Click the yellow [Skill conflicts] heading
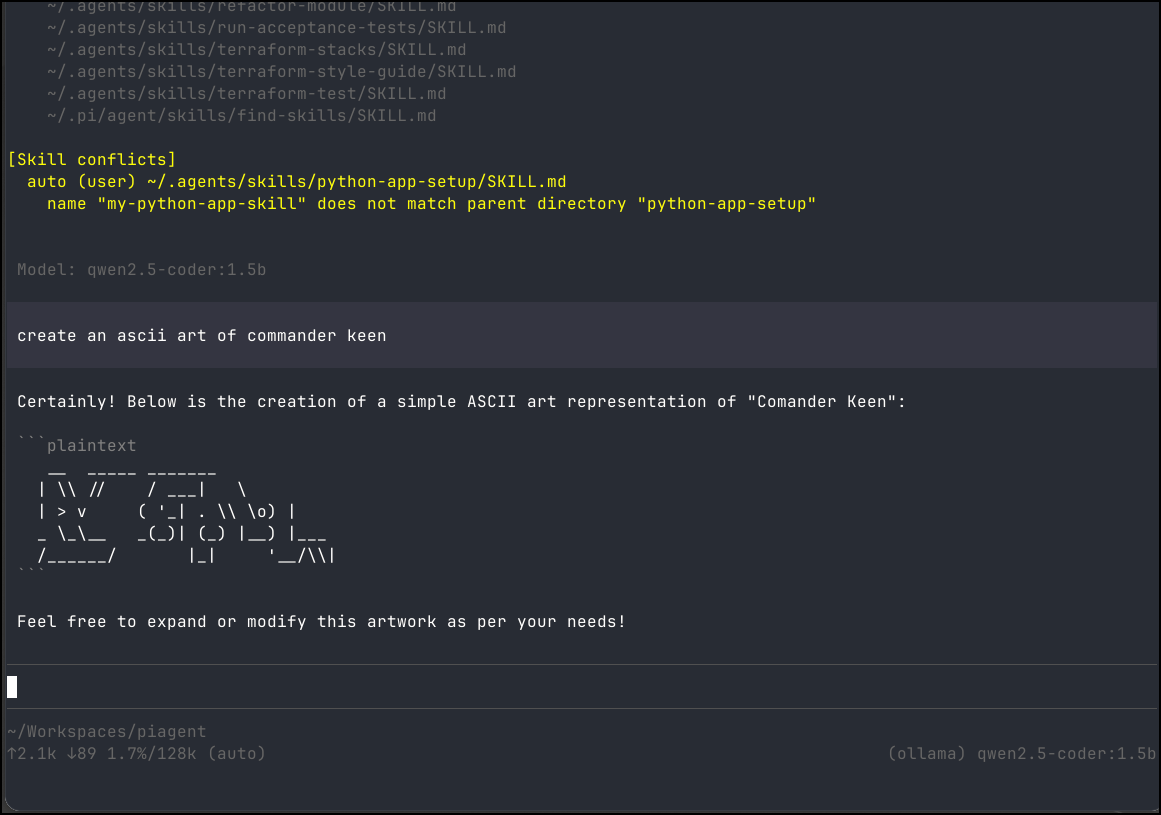Screen dimensions: 1161x815 91,160
